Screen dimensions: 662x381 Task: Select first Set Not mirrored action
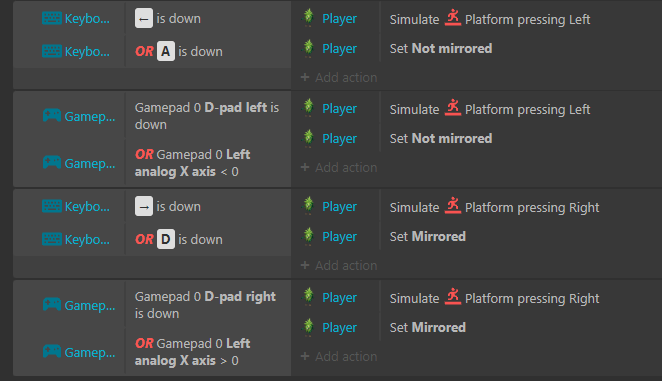tap(441, 49)
